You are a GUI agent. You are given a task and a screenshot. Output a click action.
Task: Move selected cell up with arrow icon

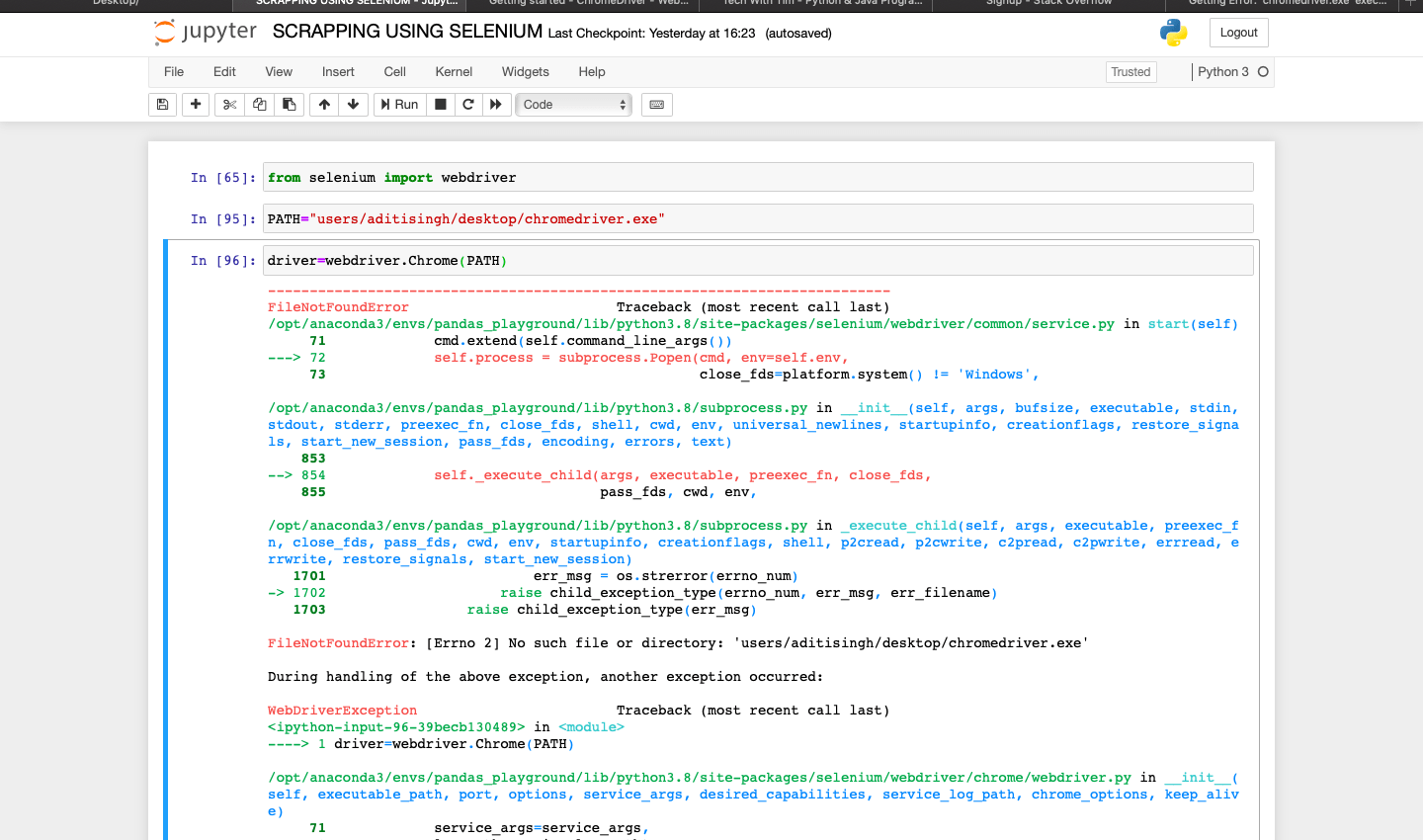324,105
